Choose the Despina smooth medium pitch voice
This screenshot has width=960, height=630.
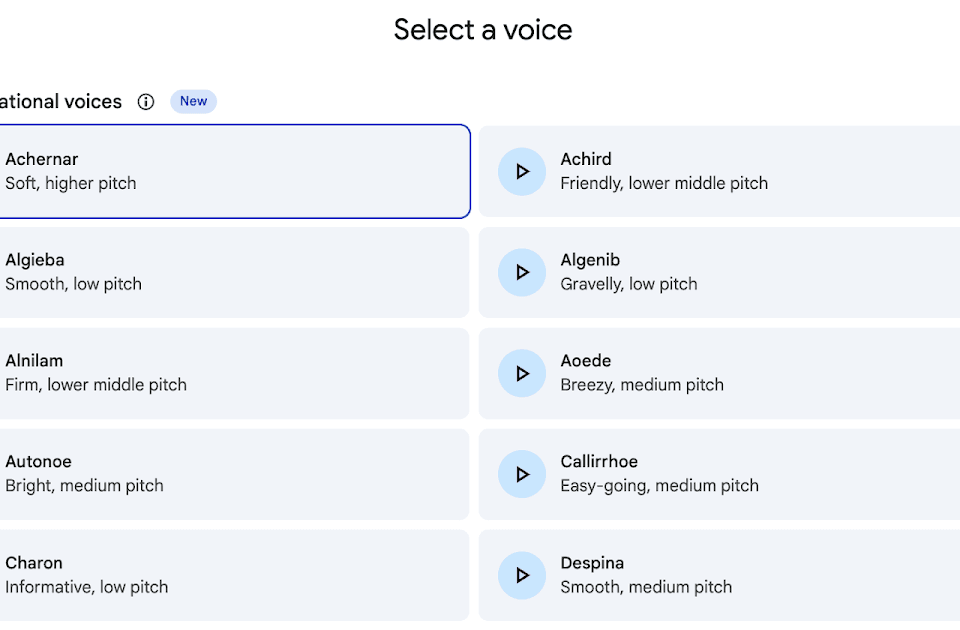[750, 575]
